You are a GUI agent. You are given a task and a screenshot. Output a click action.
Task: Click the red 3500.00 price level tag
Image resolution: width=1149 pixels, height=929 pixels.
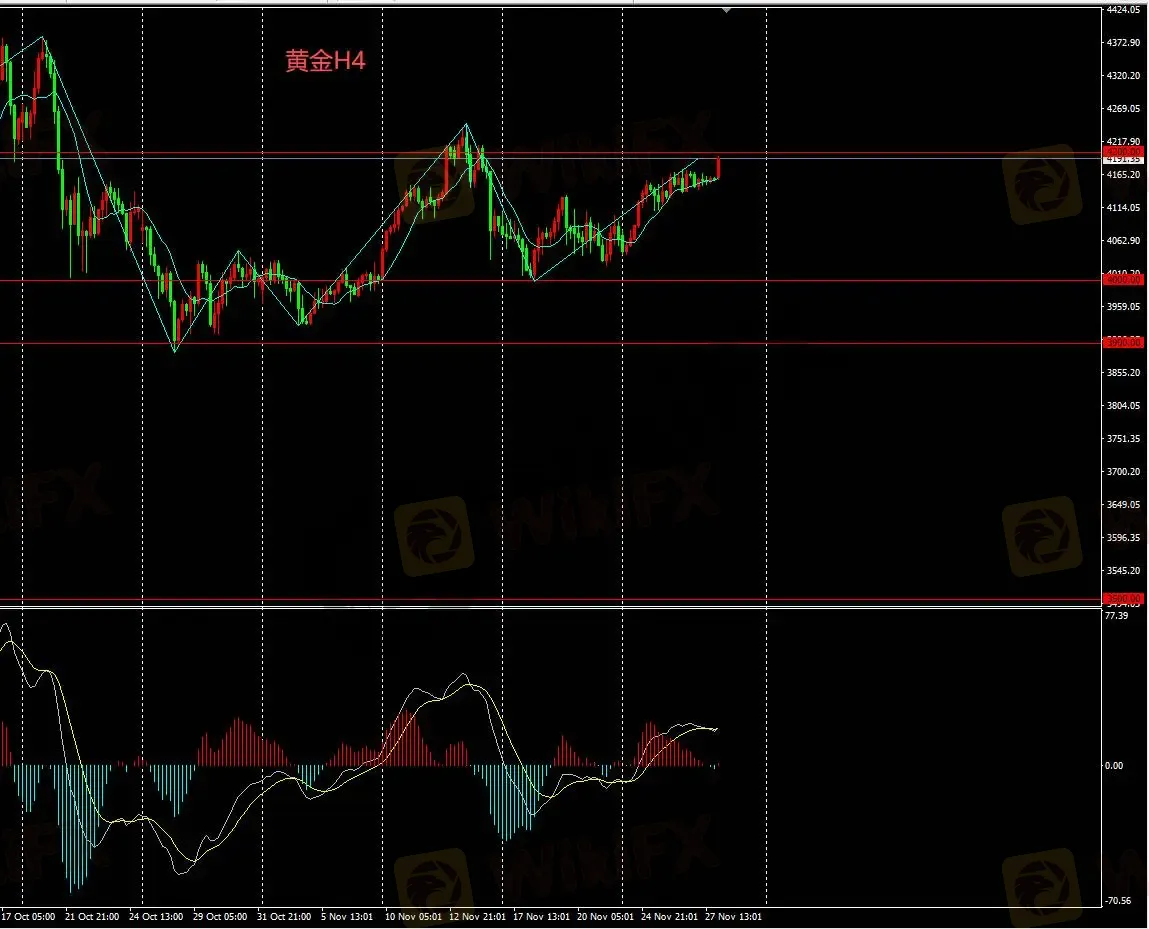click(1123, 598)
